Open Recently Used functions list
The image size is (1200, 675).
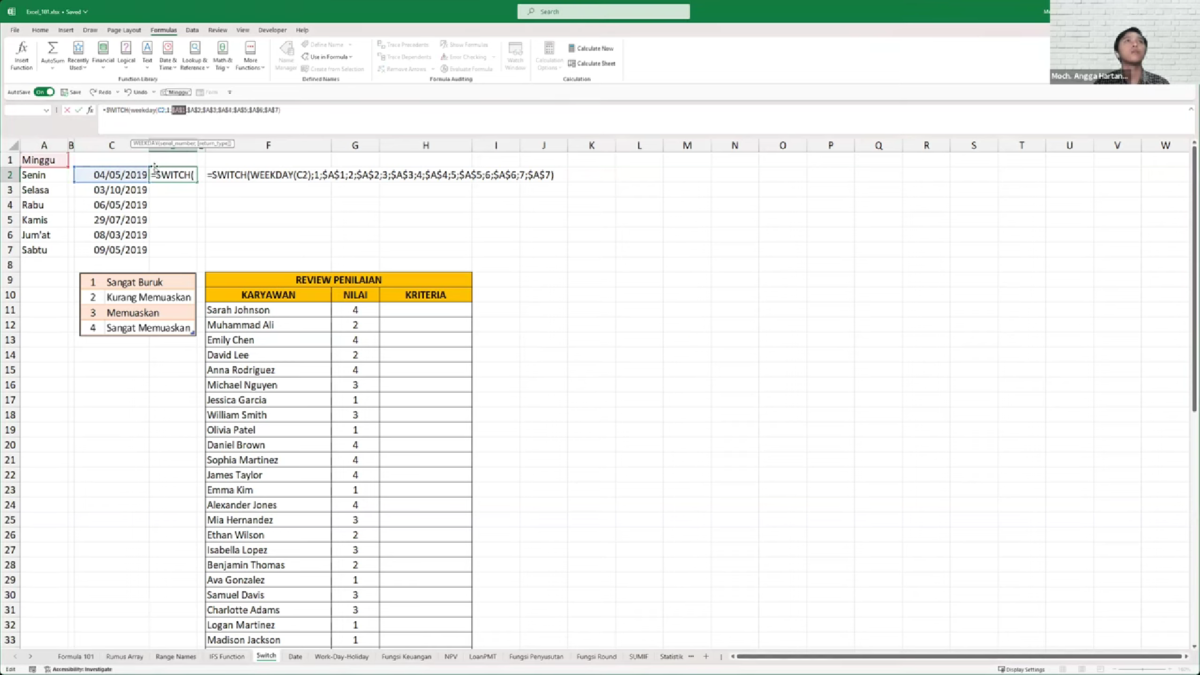[x=78, y=56]
